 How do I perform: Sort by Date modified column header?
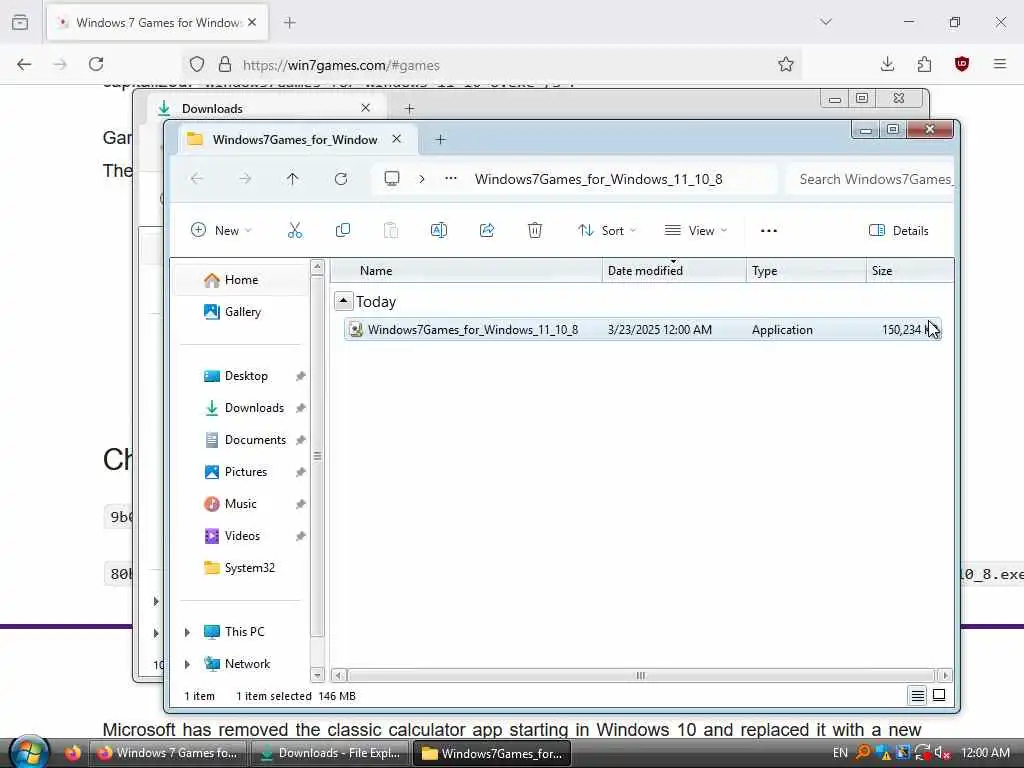point(674,270)
